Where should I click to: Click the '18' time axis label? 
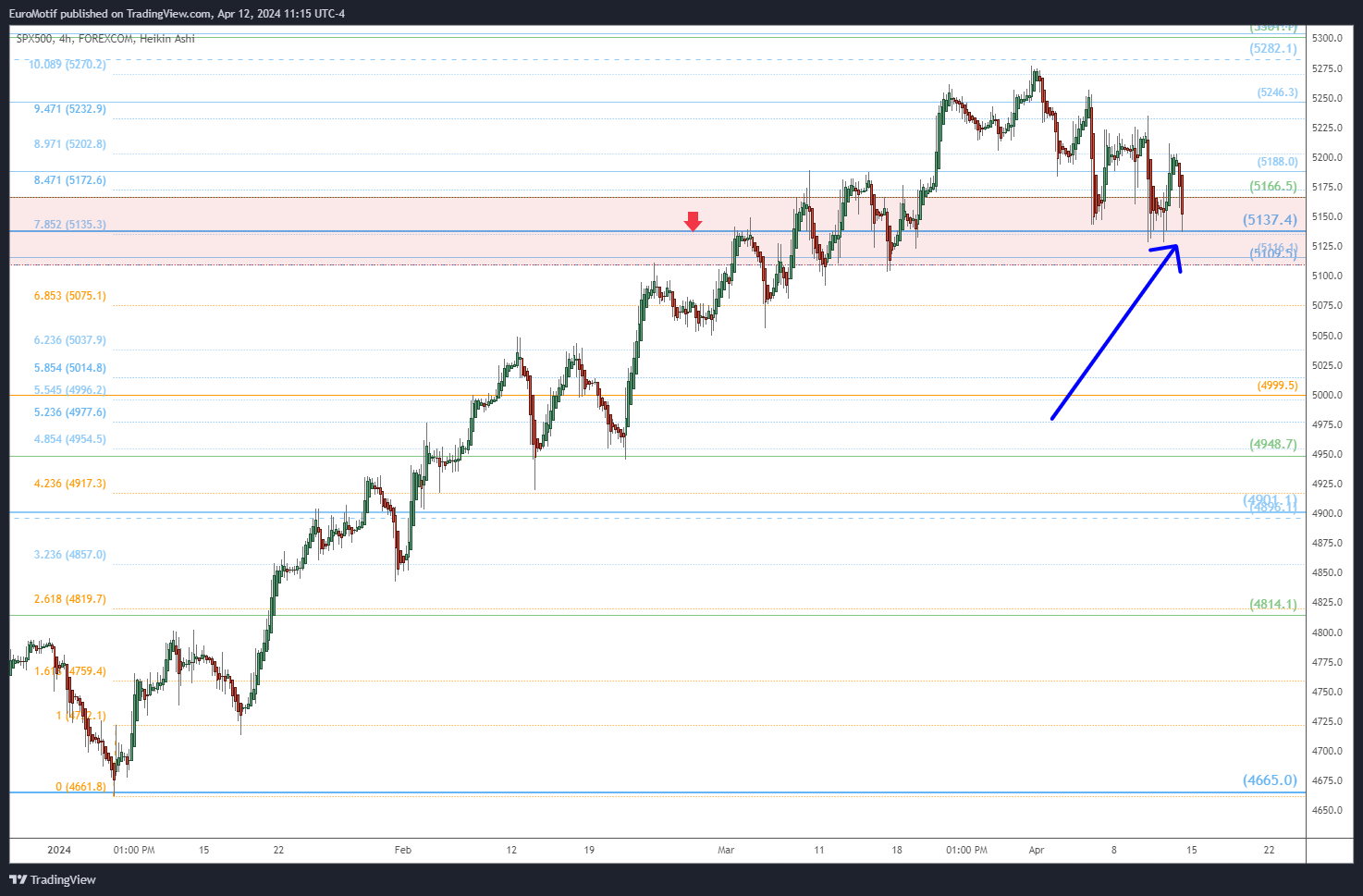[897, 850]
